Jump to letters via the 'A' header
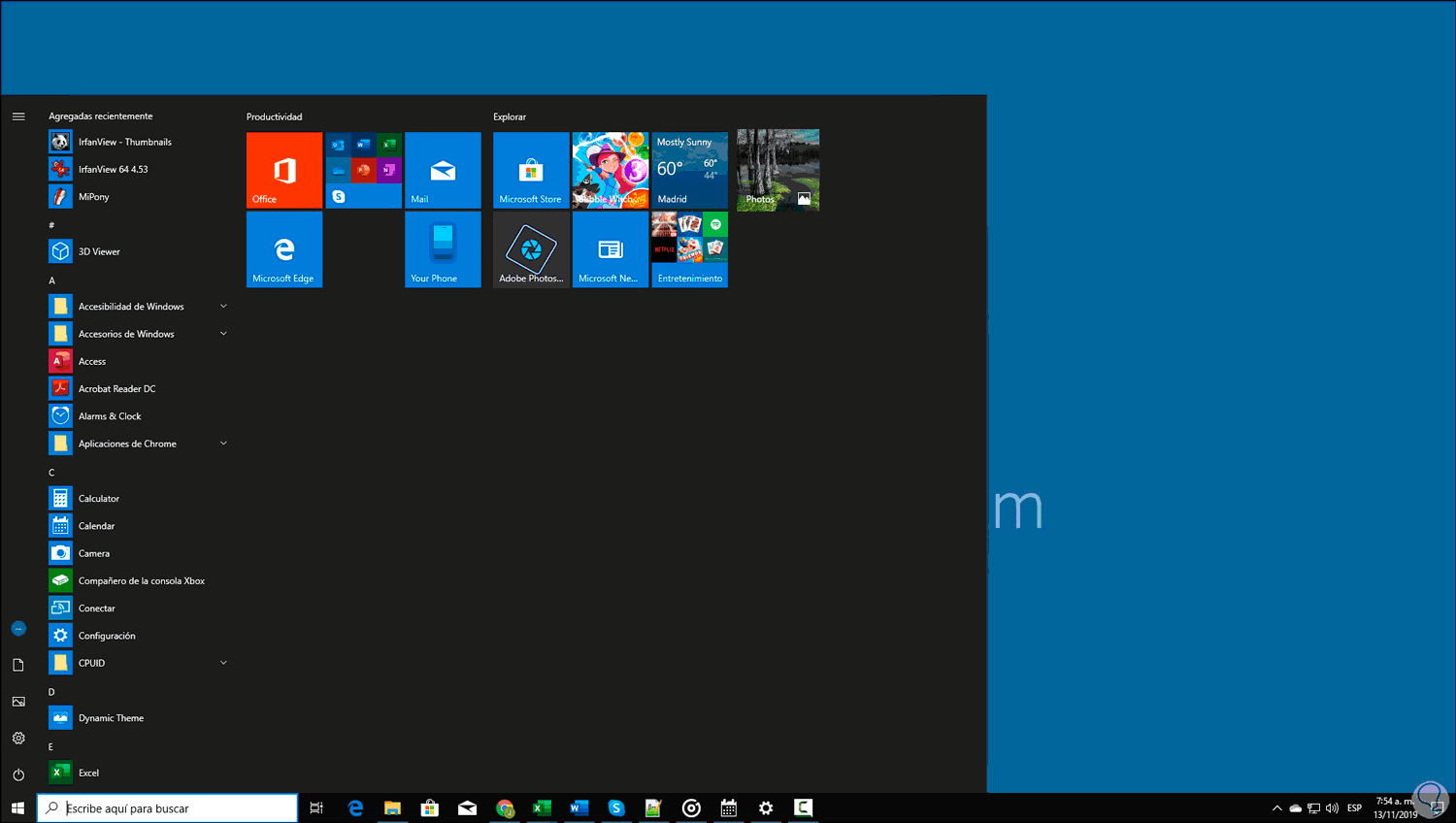This screenshot has width=1456, height=823. pyautogui.click(x=52, y=280)
